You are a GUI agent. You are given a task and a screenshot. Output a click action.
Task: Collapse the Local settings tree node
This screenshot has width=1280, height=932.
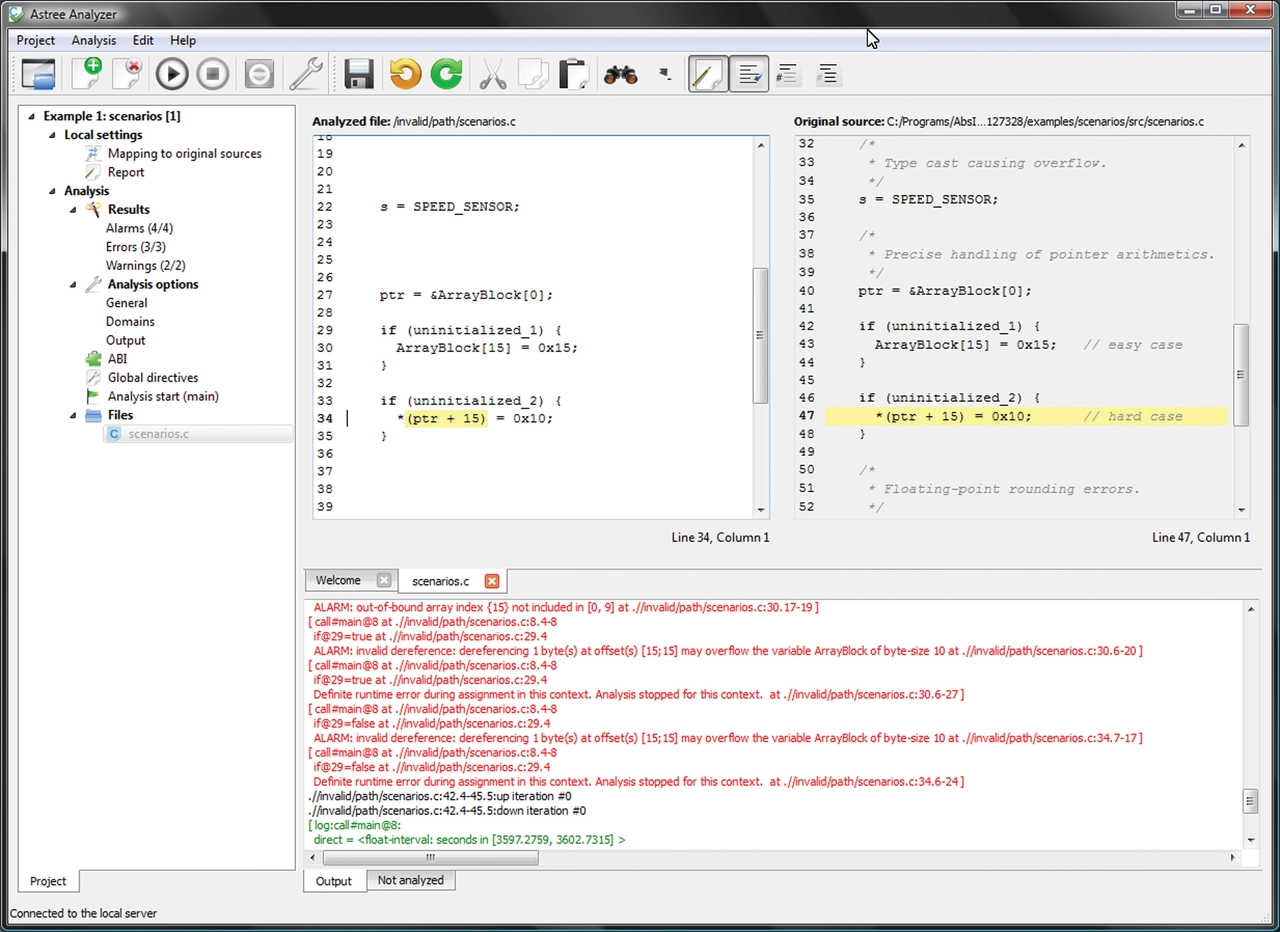(x=53, y=135)
